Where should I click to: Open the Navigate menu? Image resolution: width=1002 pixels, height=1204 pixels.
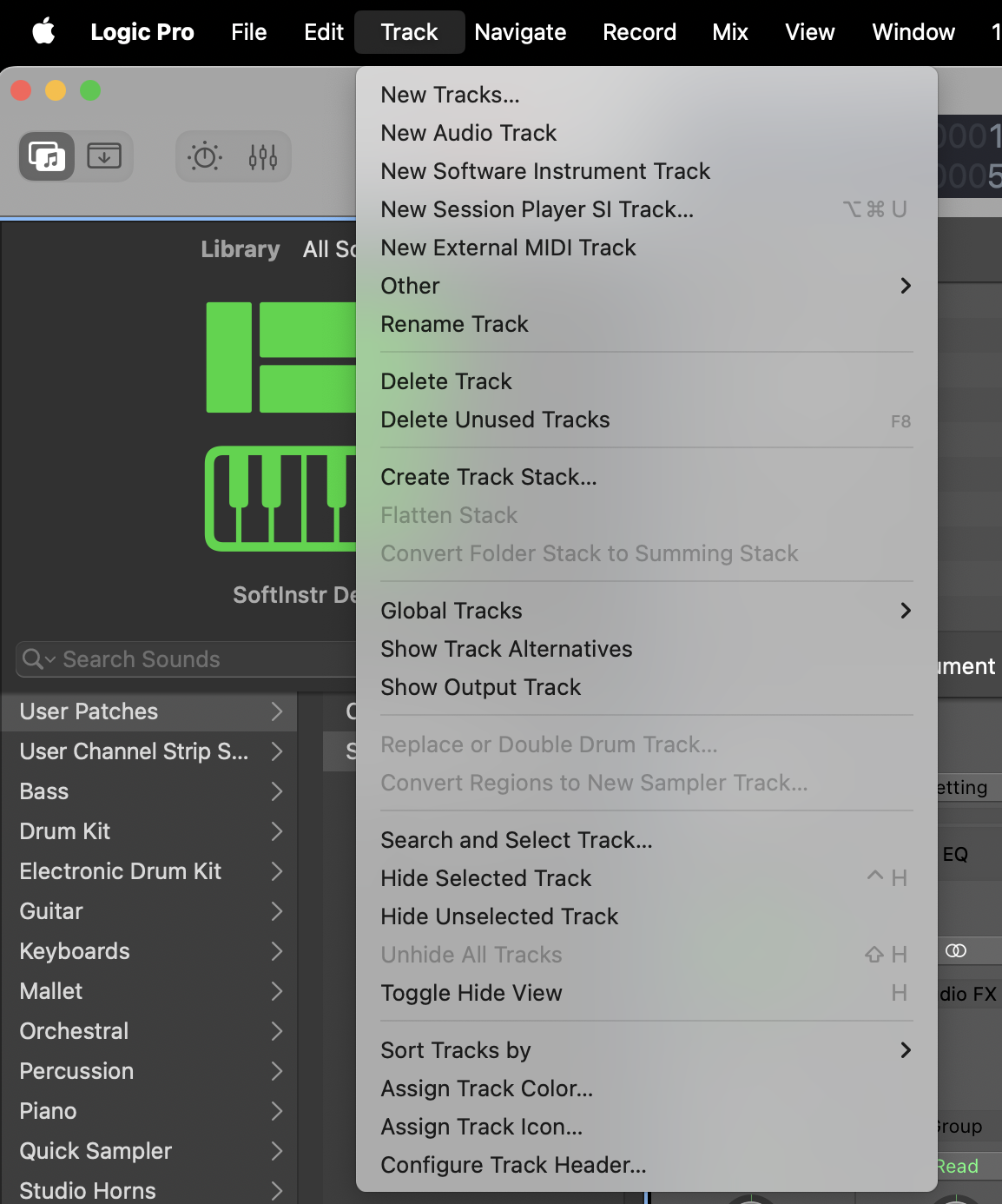coord(520,32)
